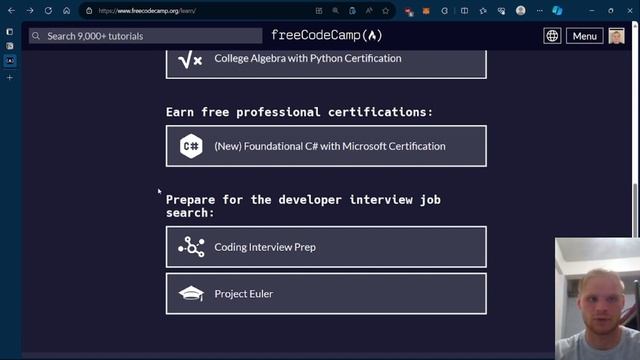Open the orange fox extension icon
640x360 pixels.
426,11
